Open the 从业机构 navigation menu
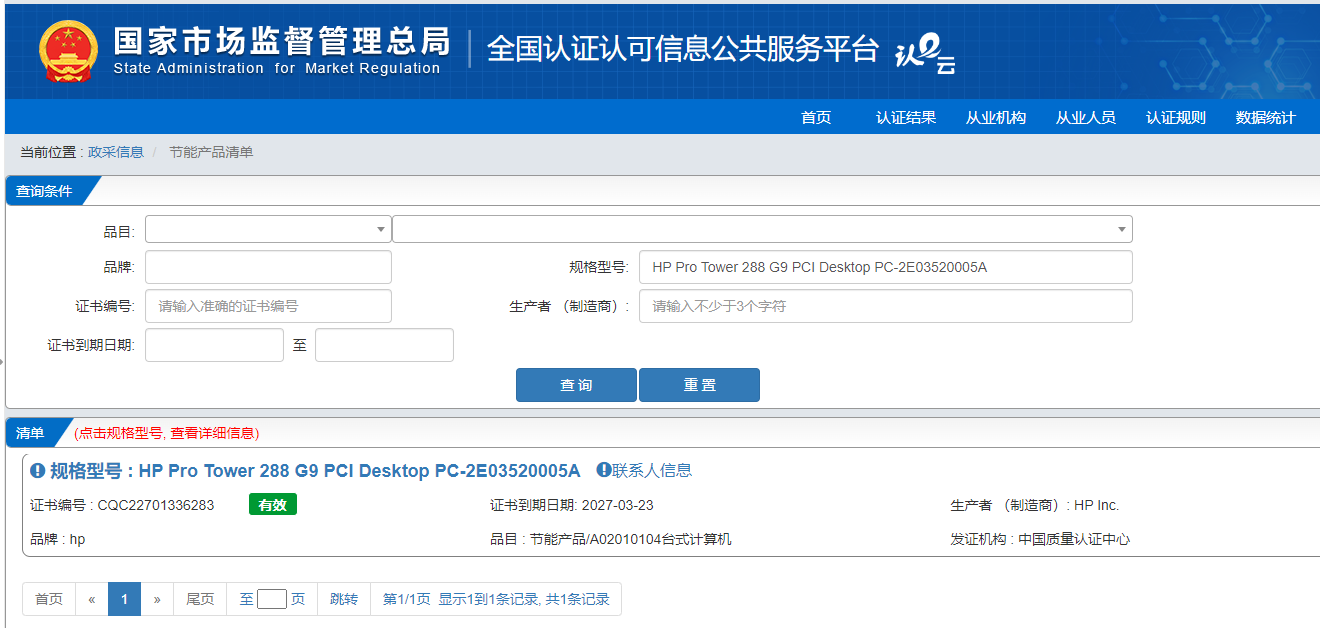The height and width of the screenshot is (628, 1320). 996,118
